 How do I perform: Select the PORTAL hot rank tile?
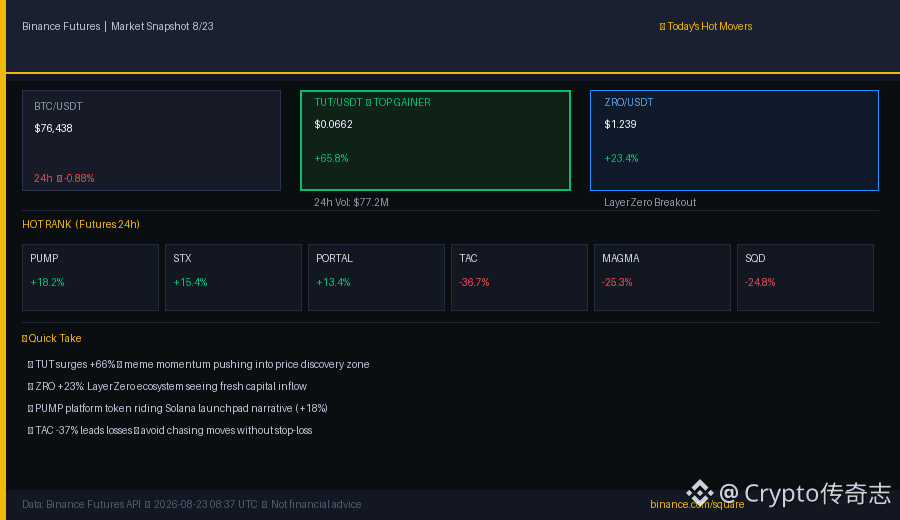click(x=376, y=278)
